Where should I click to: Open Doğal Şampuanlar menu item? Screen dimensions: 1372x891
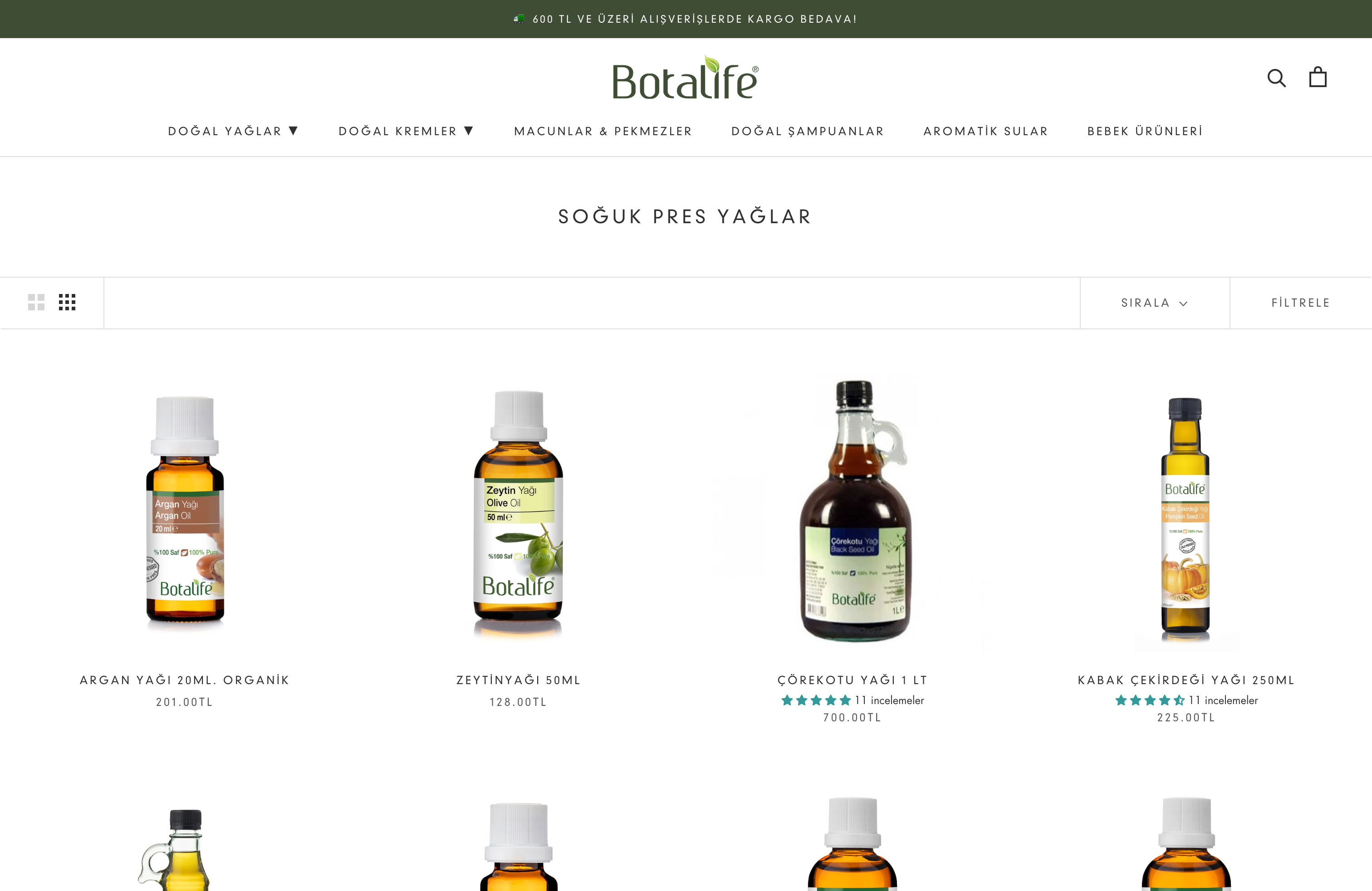click(x=808, y=132)
